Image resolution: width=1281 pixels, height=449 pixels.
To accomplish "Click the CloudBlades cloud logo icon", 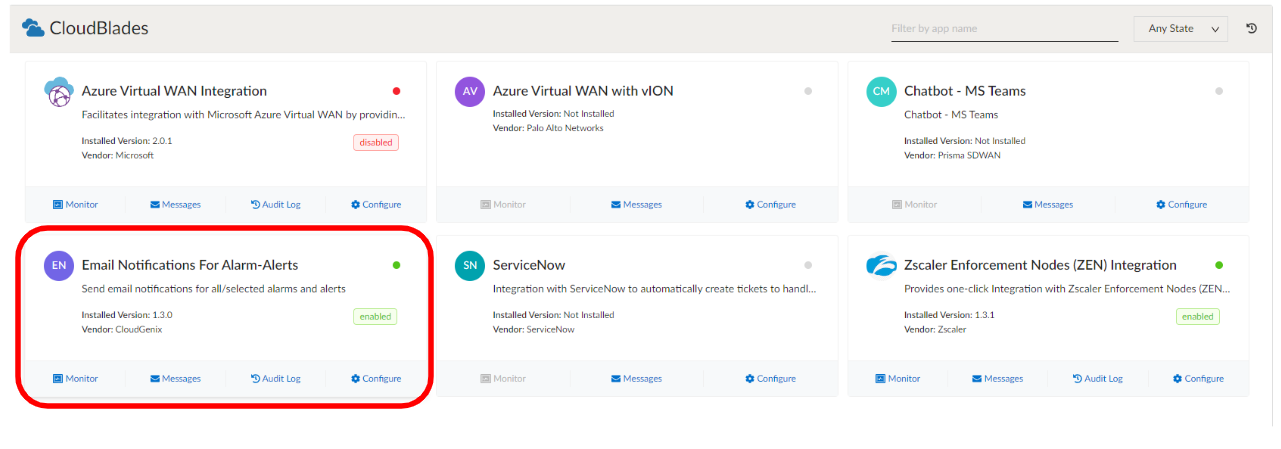I will coord(33,28).
